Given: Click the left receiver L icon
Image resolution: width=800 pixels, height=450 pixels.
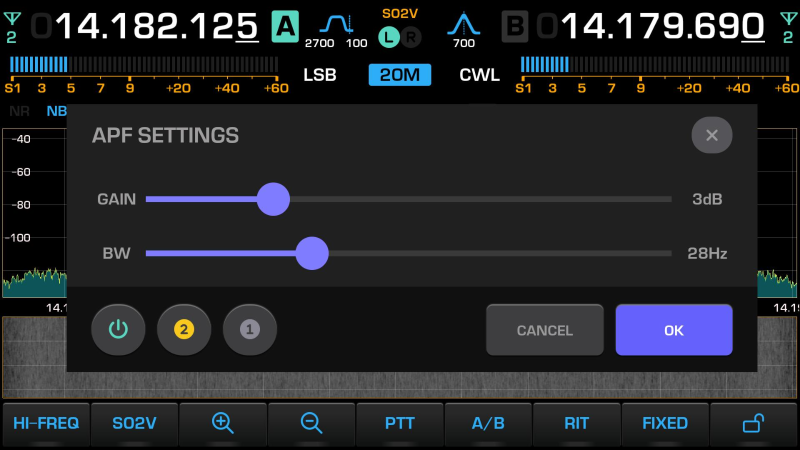Looking at the screenshot, I should pos(388,37).
